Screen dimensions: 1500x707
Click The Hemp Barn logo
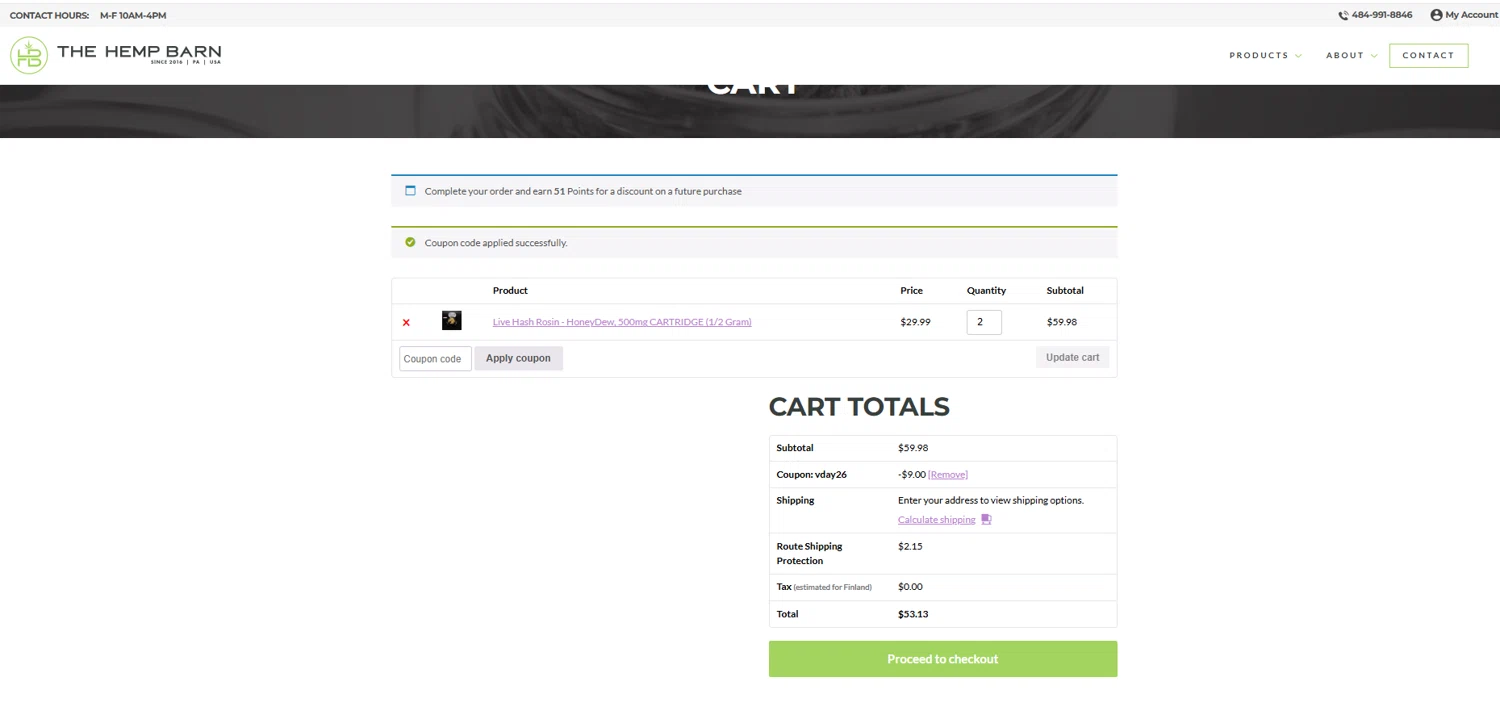(x=115, y=55)
